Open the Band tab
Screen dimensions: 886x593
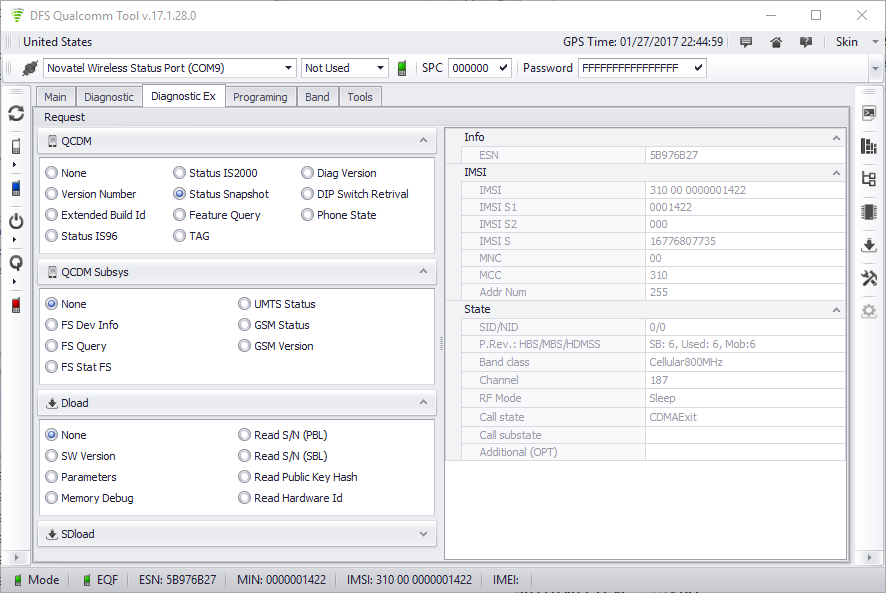pos(317,97)
